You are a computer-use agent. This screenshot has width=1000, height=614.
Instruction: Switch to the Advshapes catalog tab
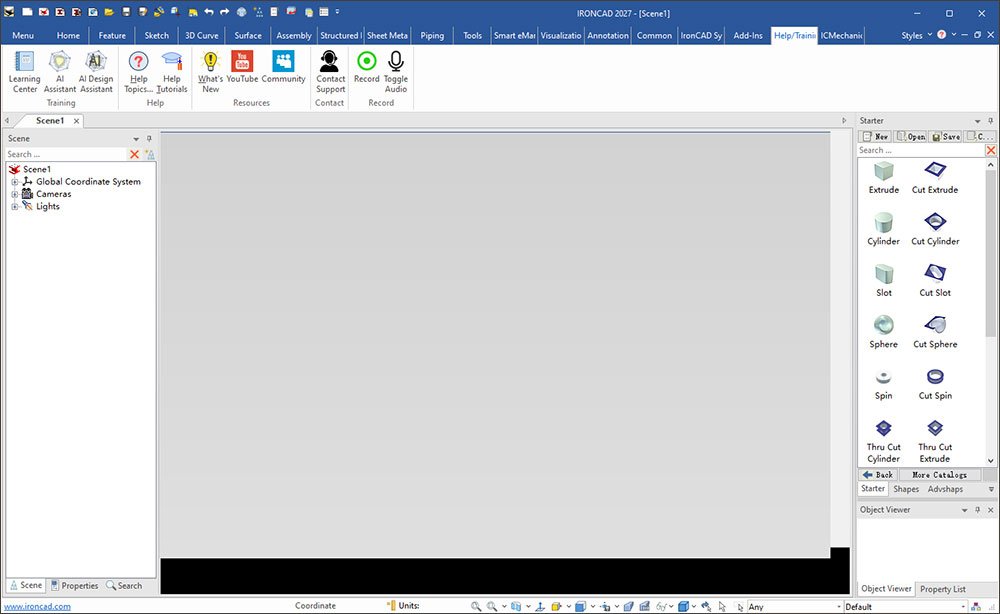click(x=945, y=489)
